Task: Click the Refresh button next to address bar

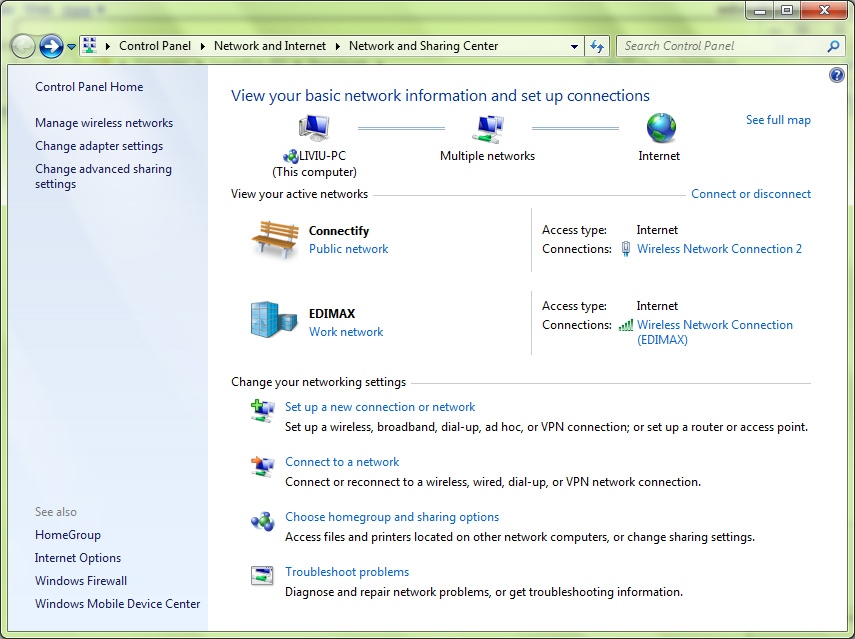Action: [x=597, y=46]
